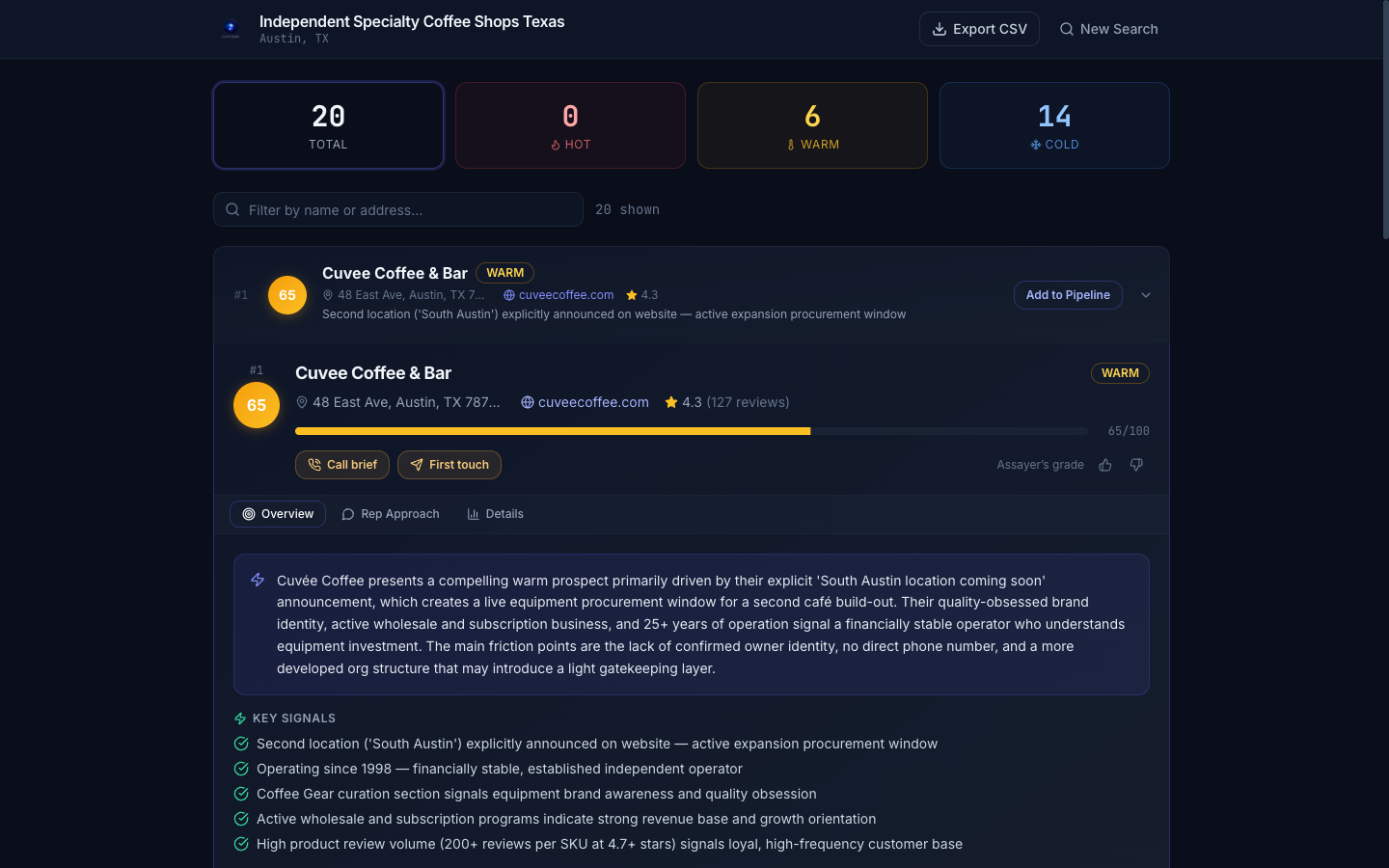
Task: Add Cuvee Coffee to Pipeline
Action: (1068, 295)
